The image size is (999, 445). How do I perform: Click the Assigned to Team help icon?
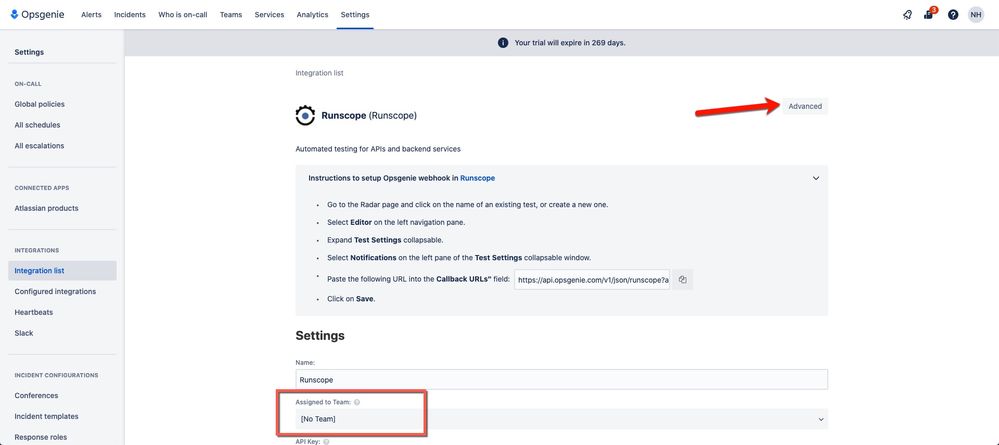pyautogui.click(x=357, y=403)
